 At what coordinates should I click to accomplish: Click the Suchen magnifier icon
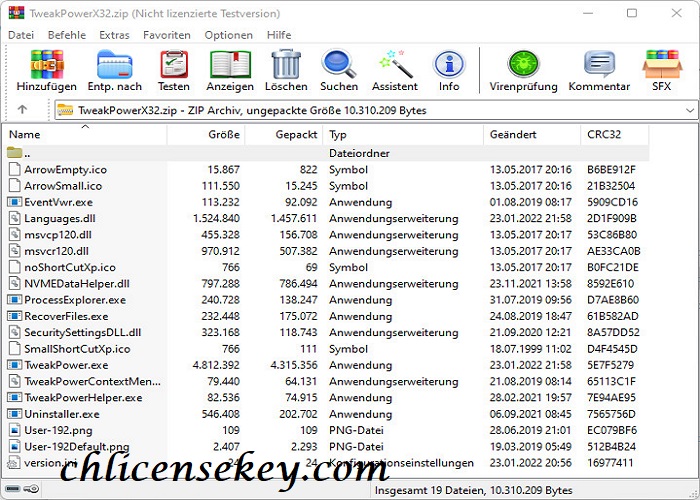click(x=339, y=65)
